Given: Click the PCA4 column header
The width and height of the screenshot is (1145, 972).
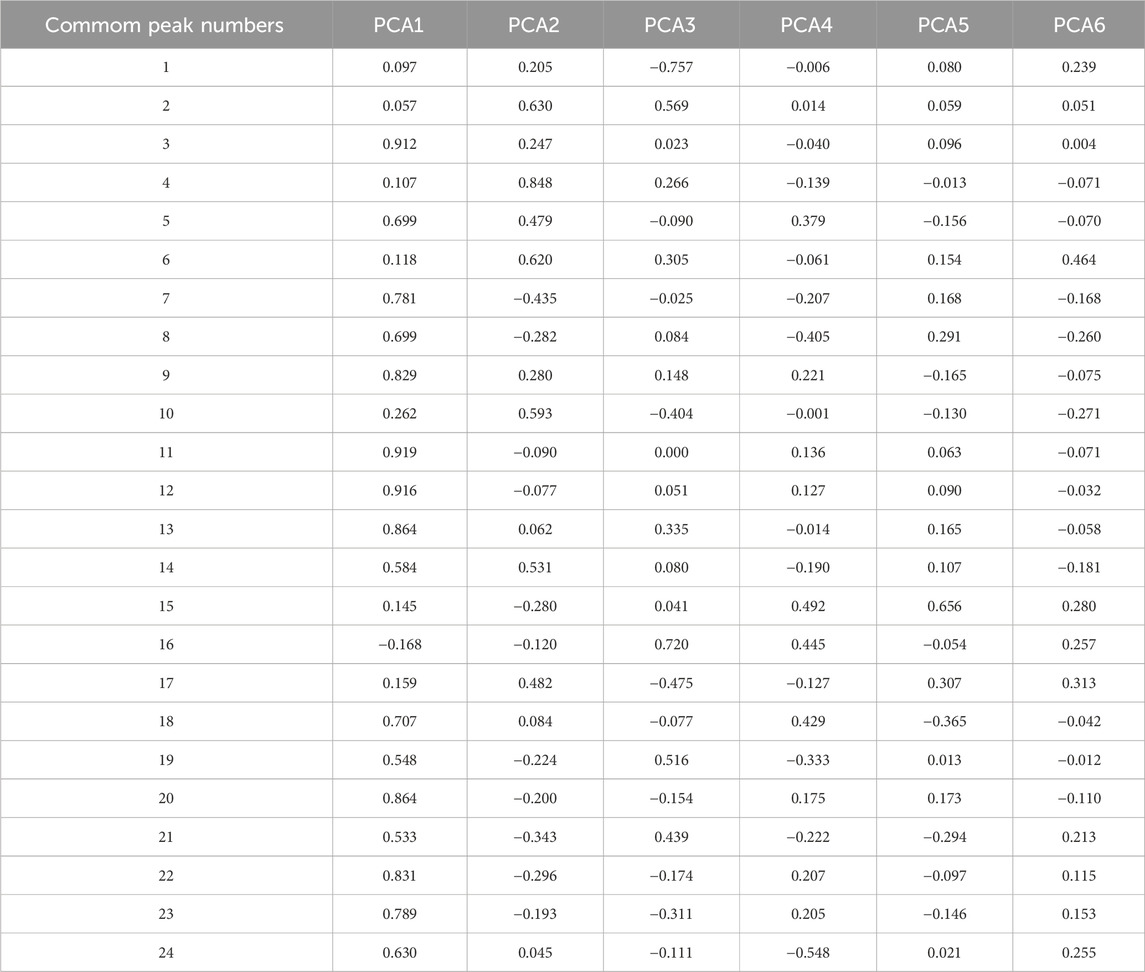Looking at the screenshot, I should (808, 24).
